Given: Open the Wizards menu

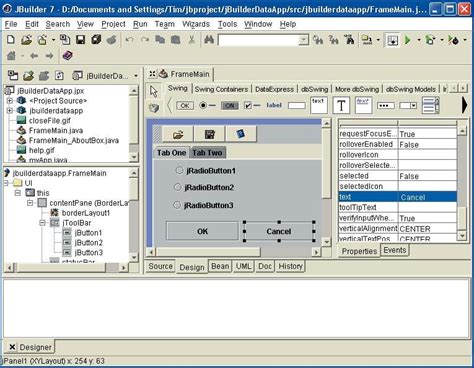Looking at the screenshot, I should (x=196, y=24).
